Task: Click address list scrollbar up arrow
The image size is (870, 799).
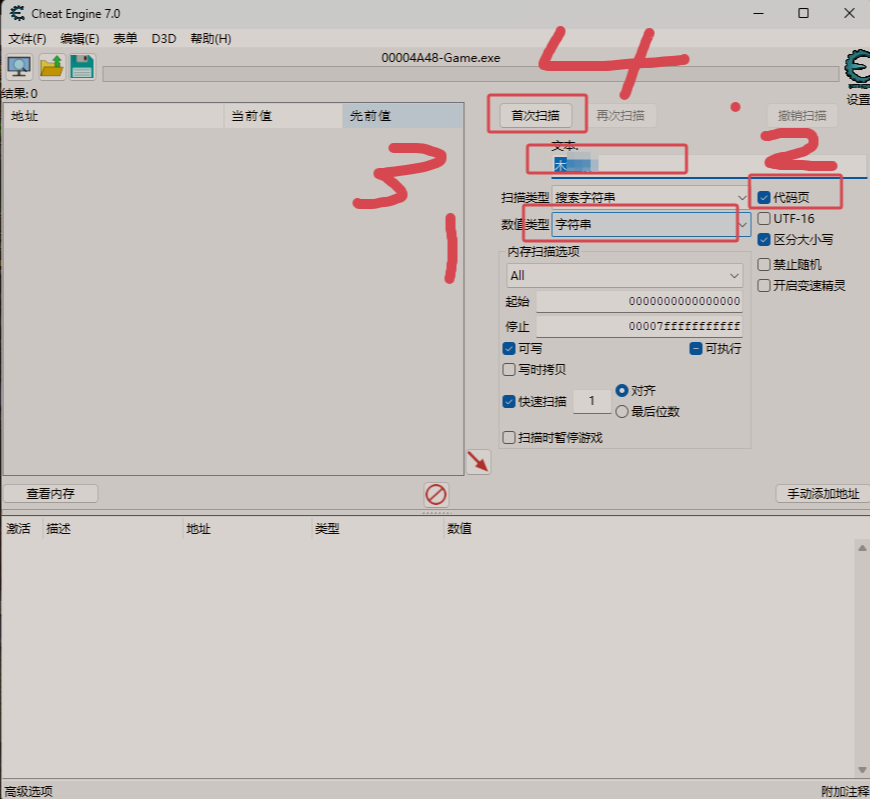Action: (862, 548)
